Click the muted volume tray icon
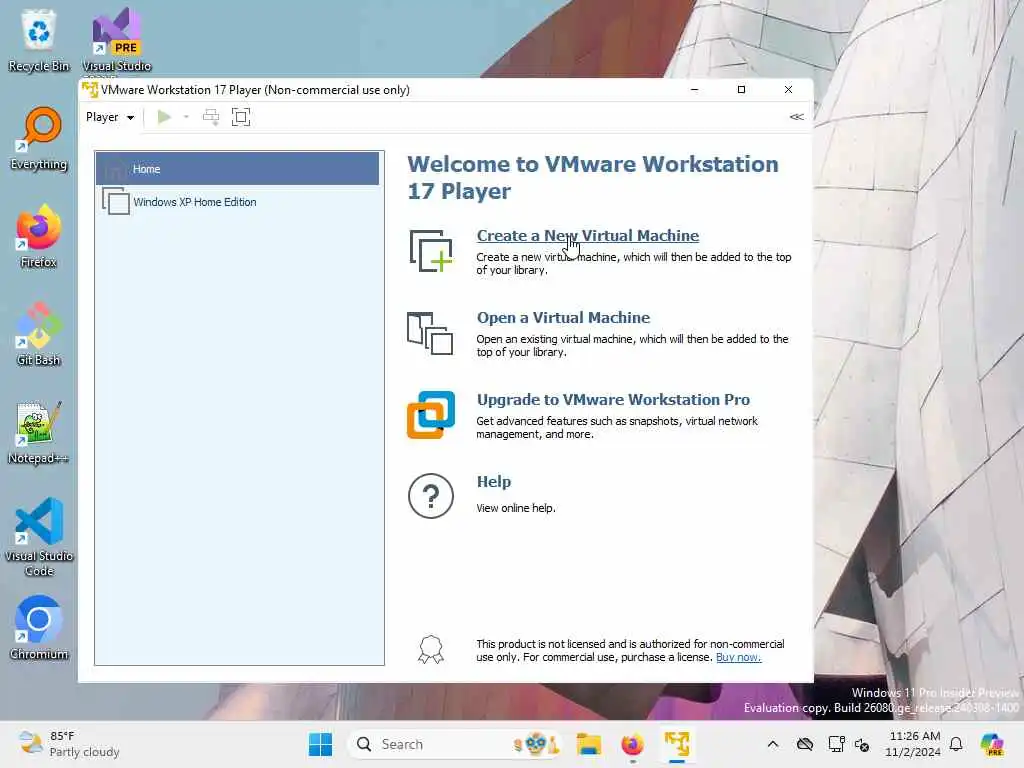Viewport: 1024px width, 768px height. click(x=862, y=744)
